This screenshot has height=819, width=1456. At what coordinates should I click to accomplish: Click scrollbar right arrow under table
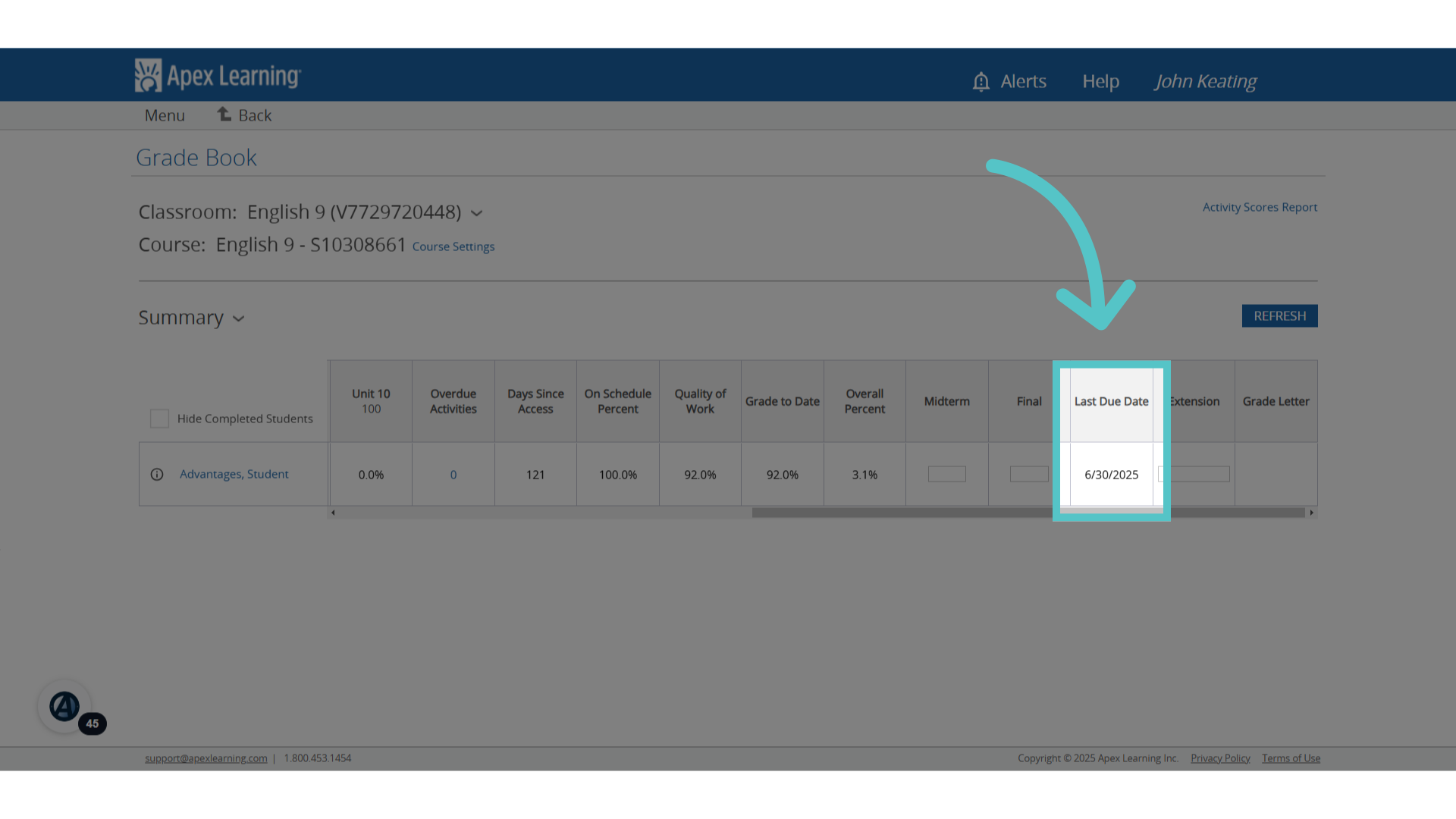point(1311,513)
